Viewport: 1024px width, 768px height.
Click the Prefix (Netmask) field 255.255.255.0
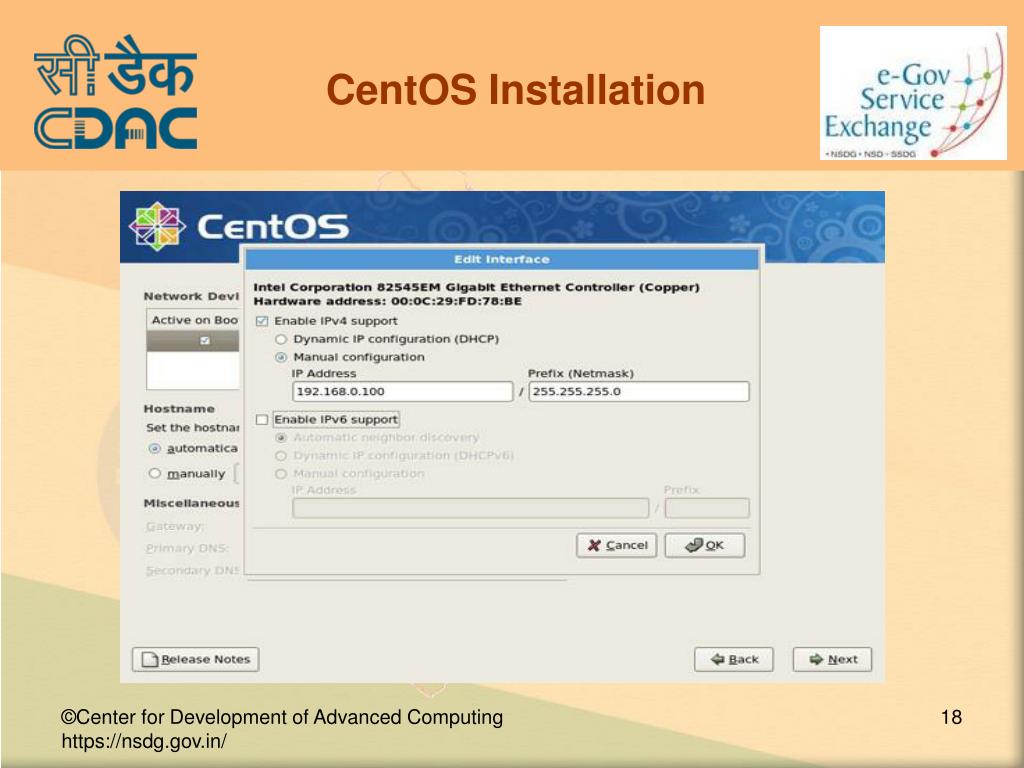click(639, 391)
